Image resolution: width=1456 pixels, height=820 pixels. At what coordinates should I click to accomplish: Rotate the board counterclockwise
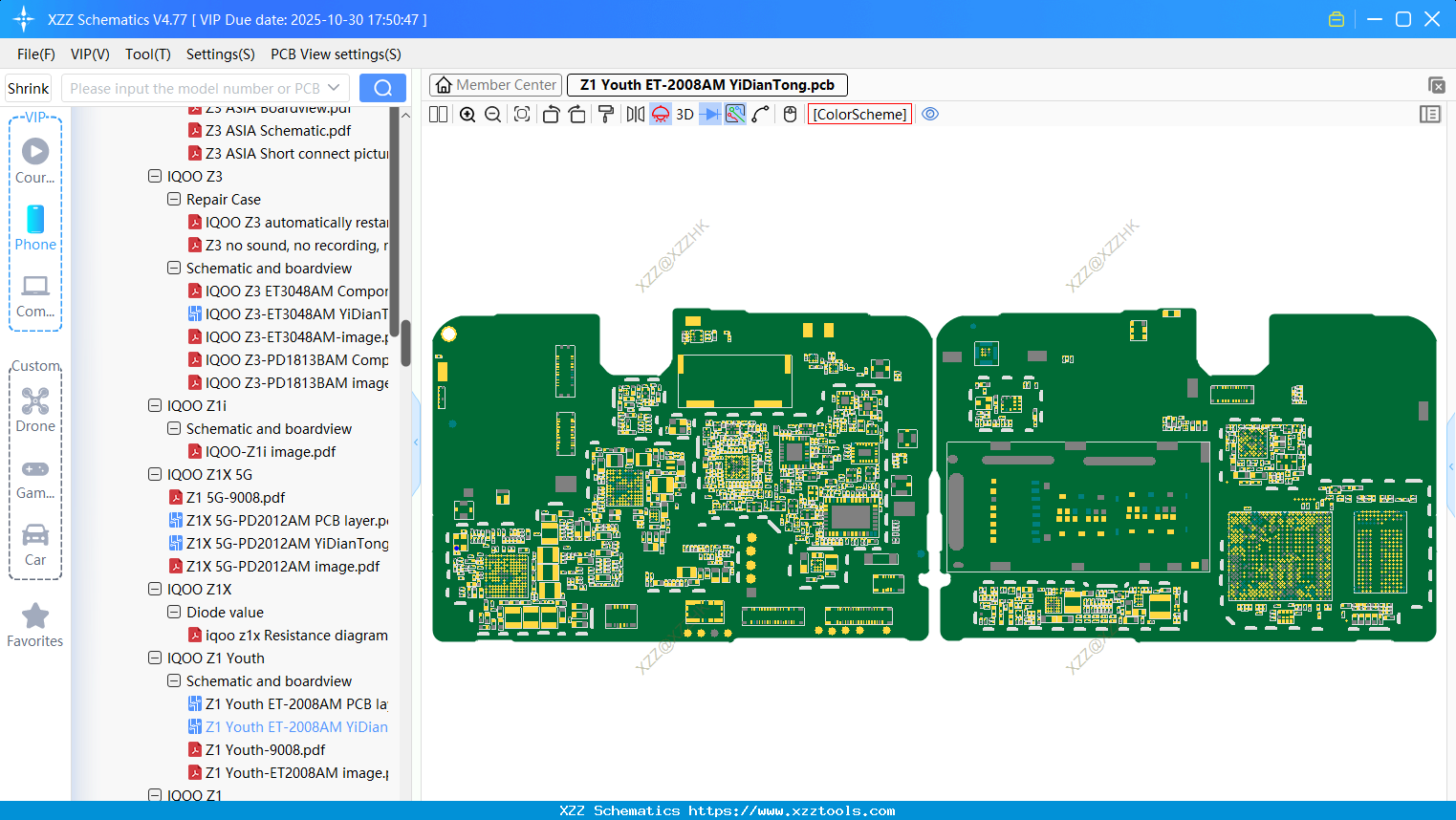pyautogui.click(x=551, y=115)
